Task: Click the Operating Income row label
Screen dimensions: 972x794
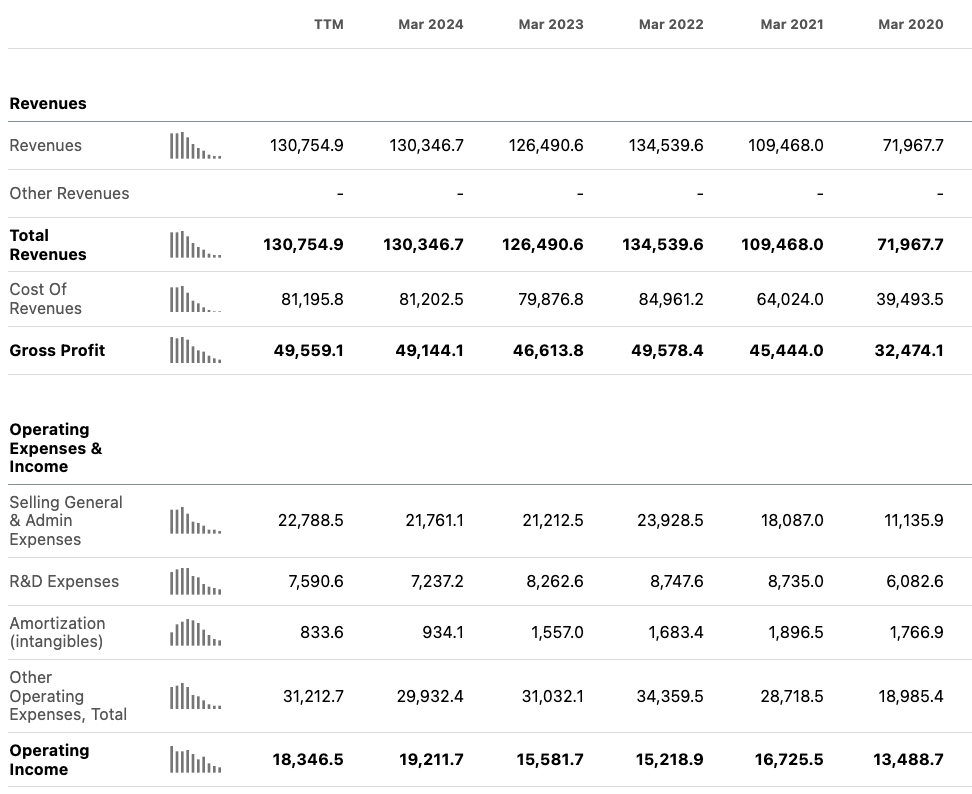Action: [49, 760]
